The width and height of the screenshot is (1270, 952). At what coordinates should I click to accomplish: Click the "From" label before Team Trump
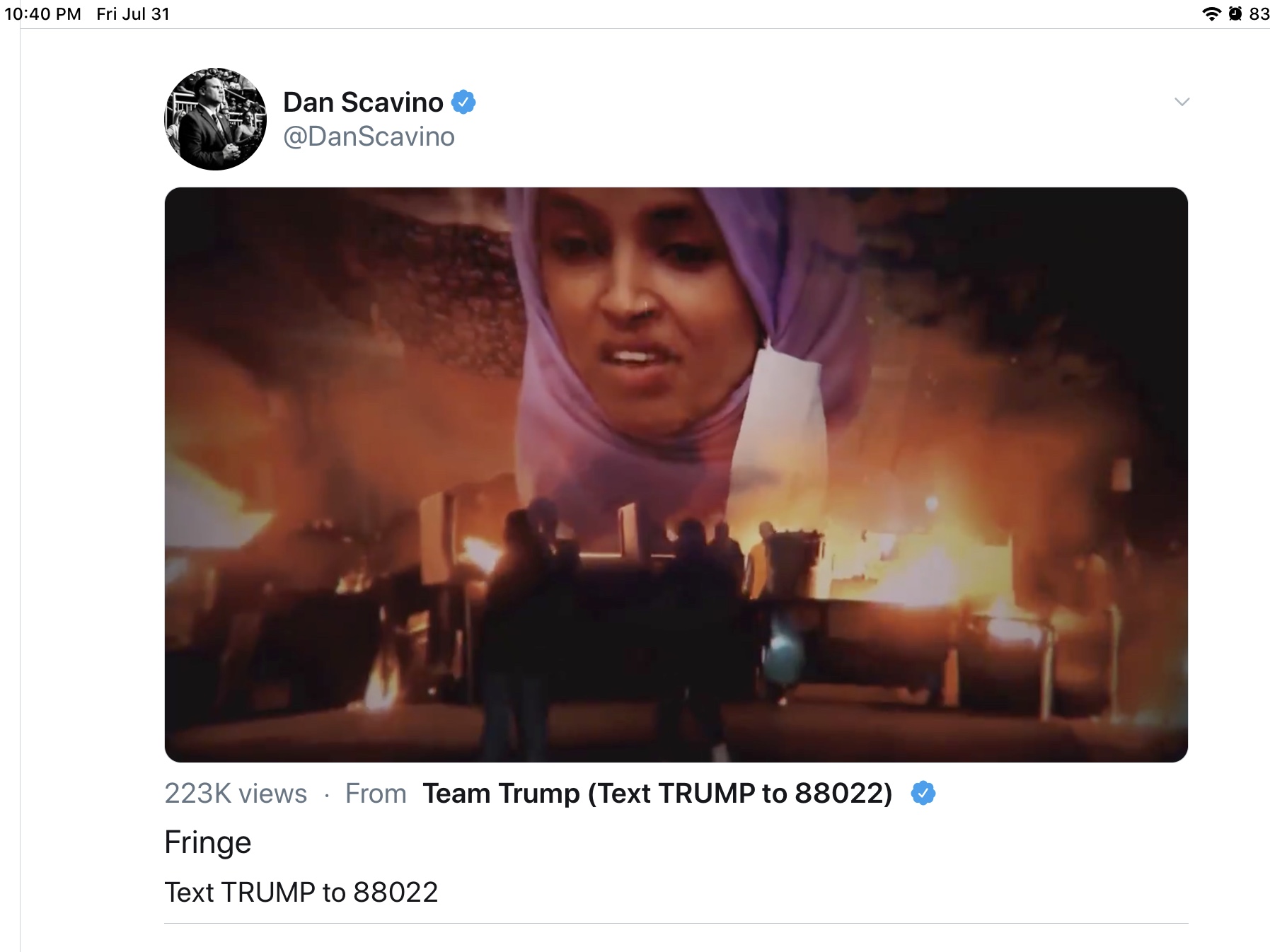click(376, 794)
